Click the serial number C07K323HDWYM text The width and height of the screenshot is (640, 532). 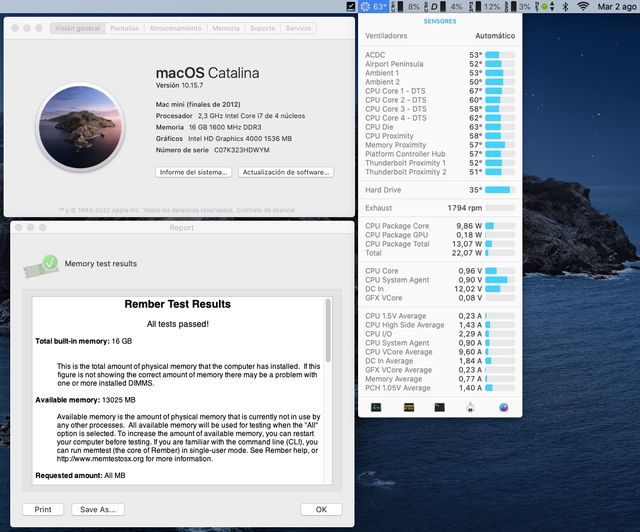(x=242, y=150)
